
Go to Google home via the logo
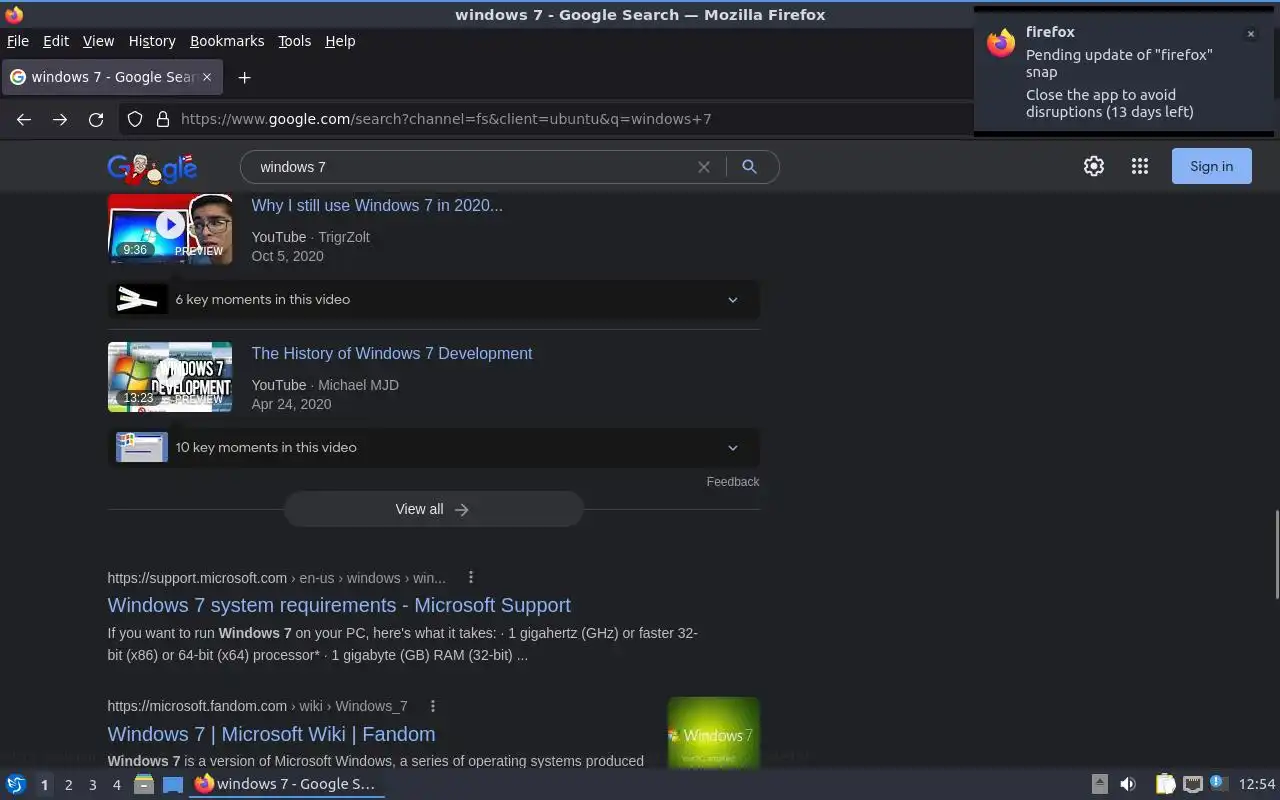point(152,168)
